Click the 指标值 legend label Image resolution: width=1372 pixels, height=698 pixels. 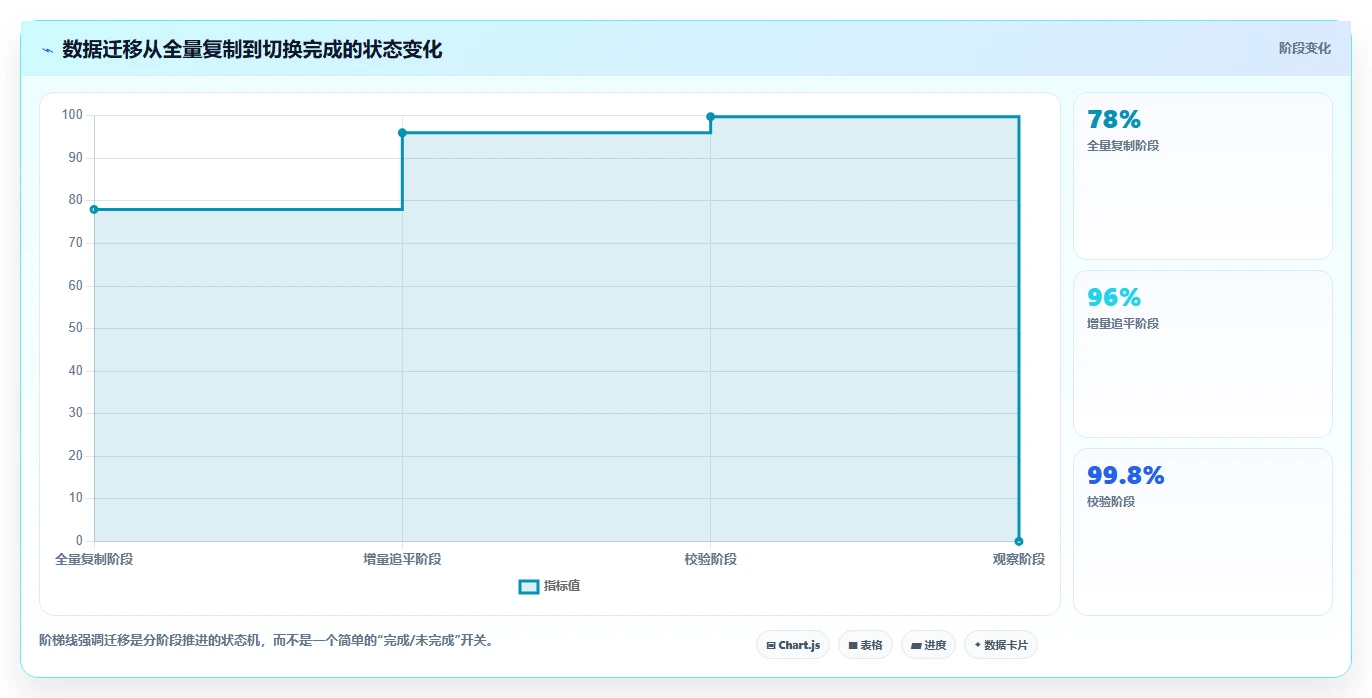[562, 586]
